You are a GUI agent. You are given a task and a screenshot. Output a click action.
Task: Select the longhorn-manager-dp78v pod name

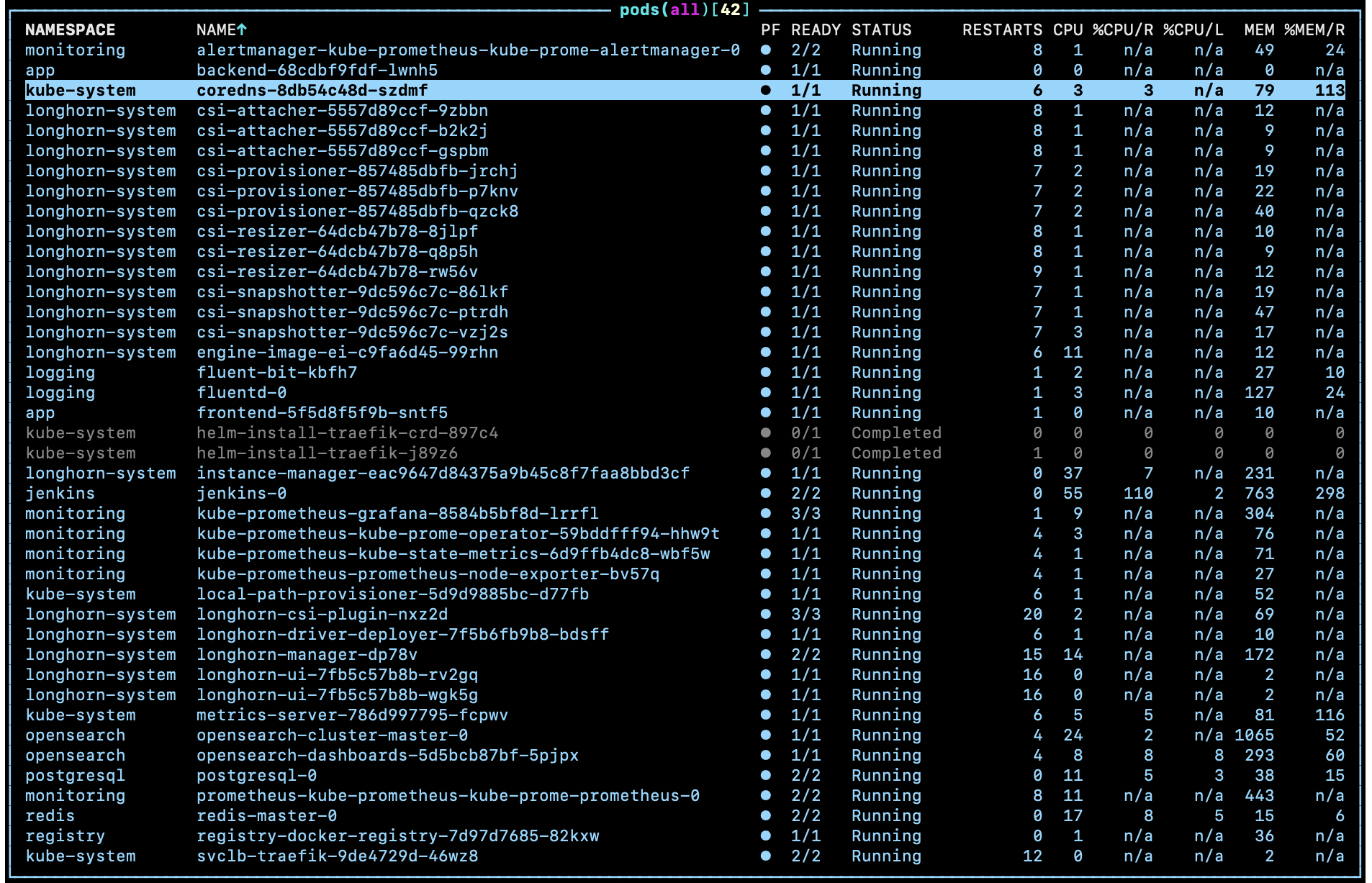coord(307,654)
